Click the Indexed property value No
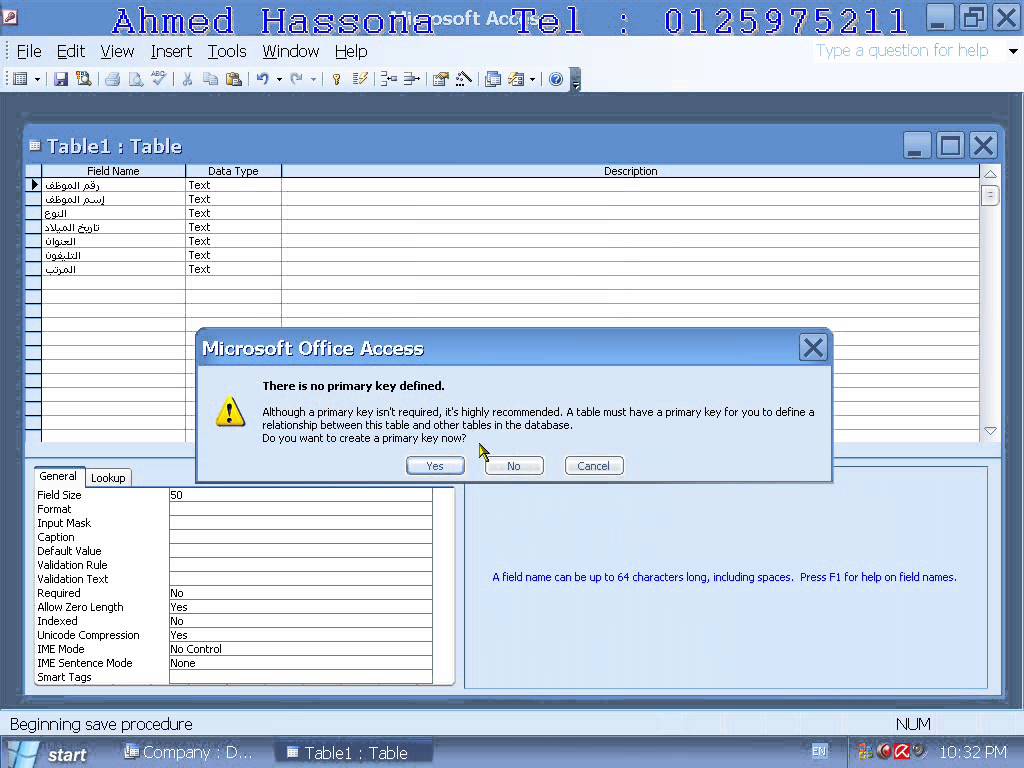 (300, 621)
